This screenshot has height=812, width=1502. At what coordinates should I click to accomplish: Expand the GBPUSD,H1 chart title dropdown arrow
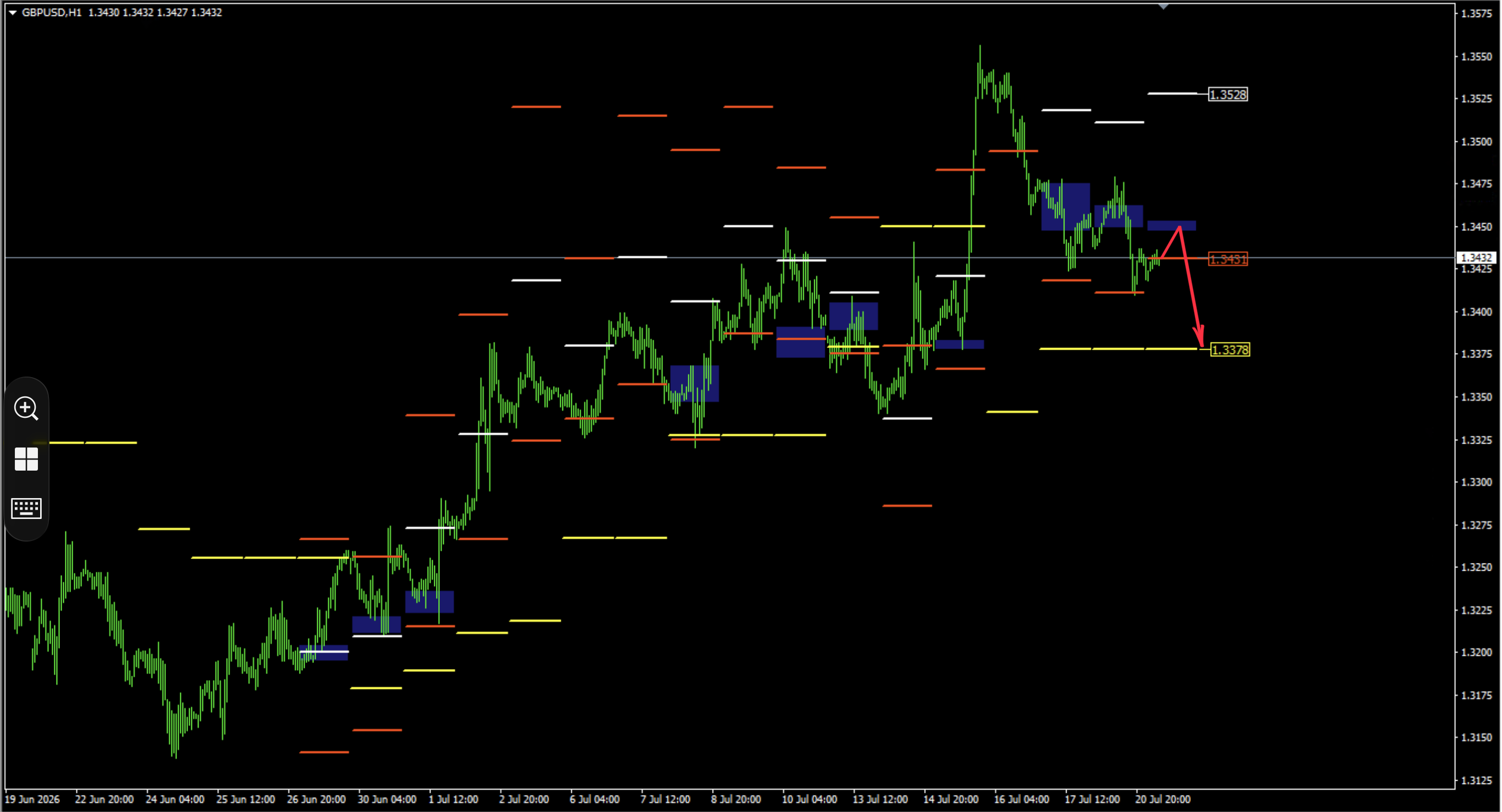12,12
